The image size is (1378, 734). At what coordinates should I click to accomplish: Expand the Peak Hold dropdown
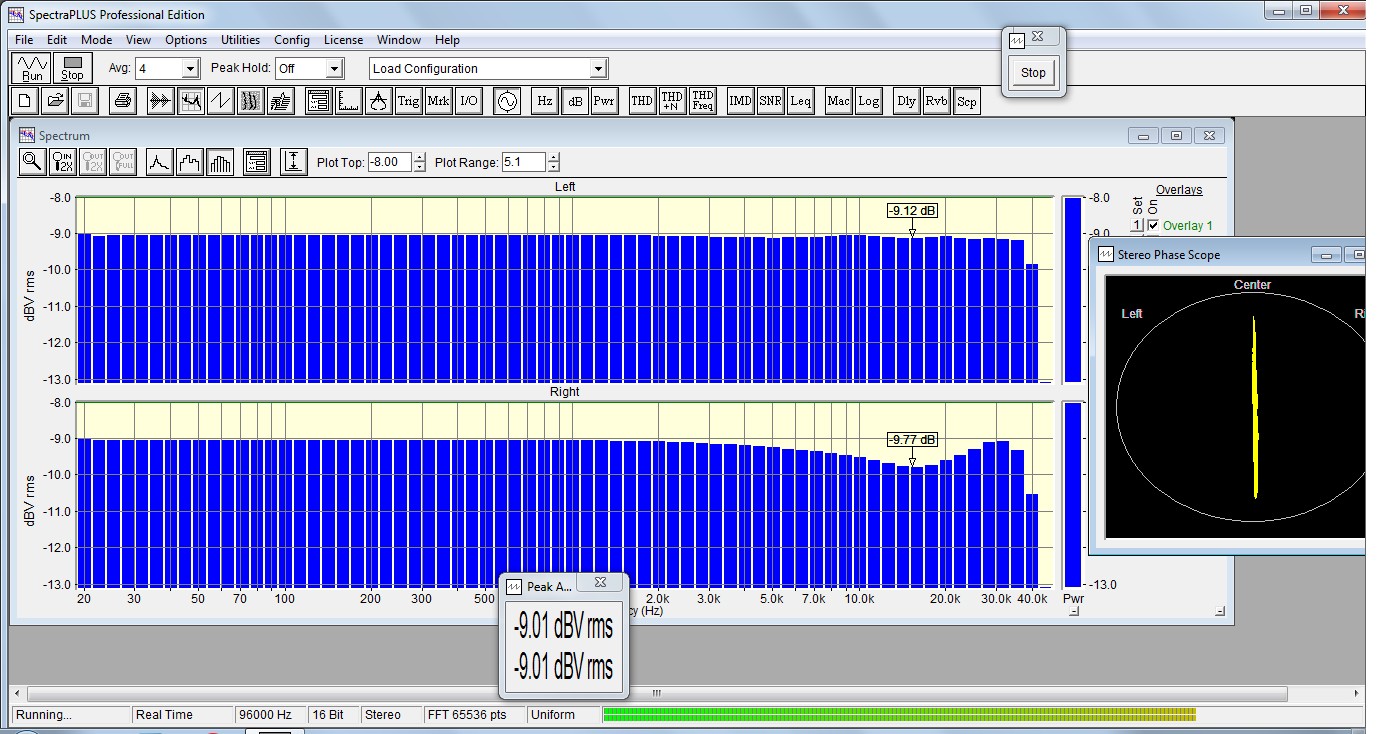click(x=334, y=69)
